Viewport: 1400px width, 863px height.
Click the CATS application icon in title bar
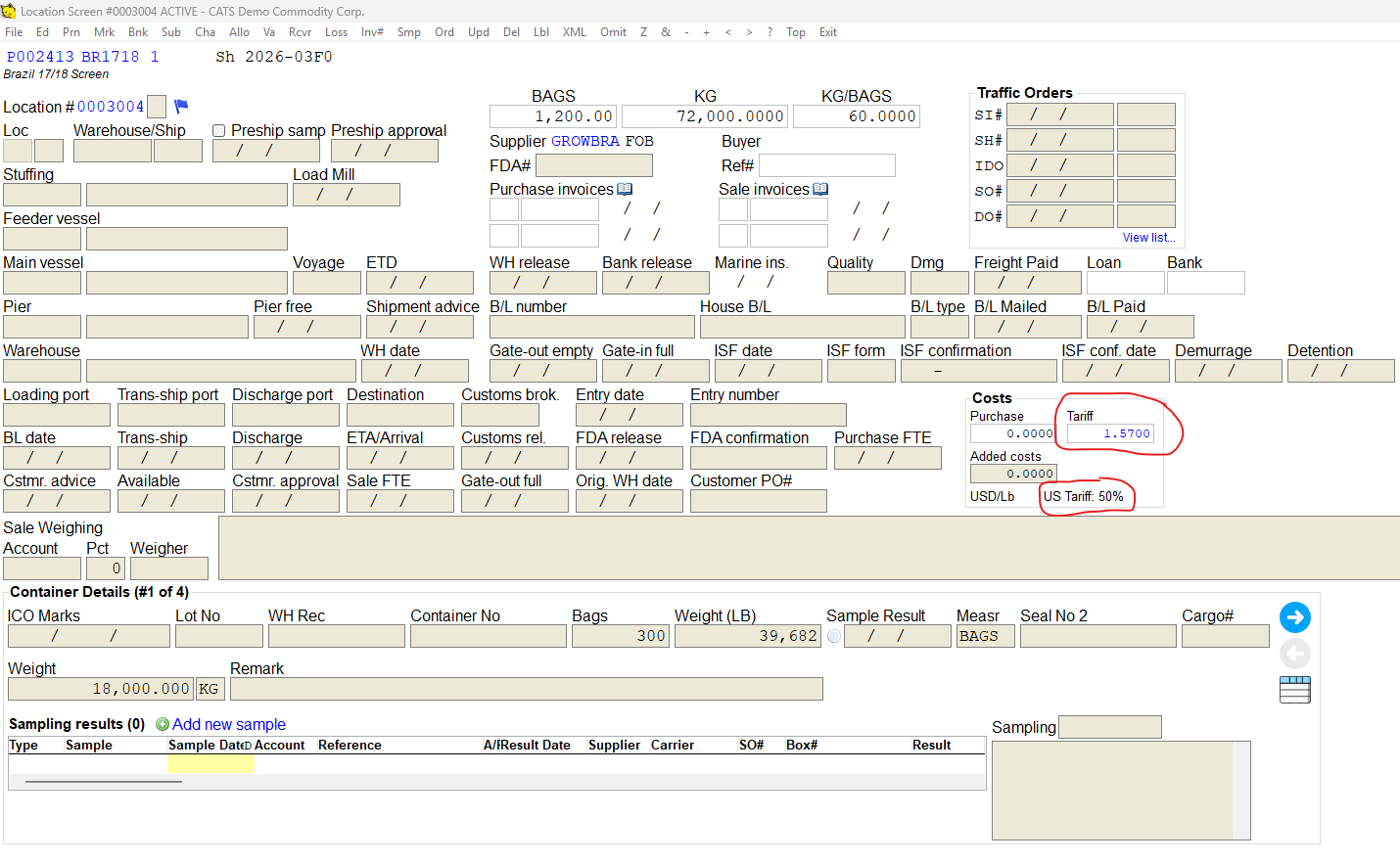9,11
